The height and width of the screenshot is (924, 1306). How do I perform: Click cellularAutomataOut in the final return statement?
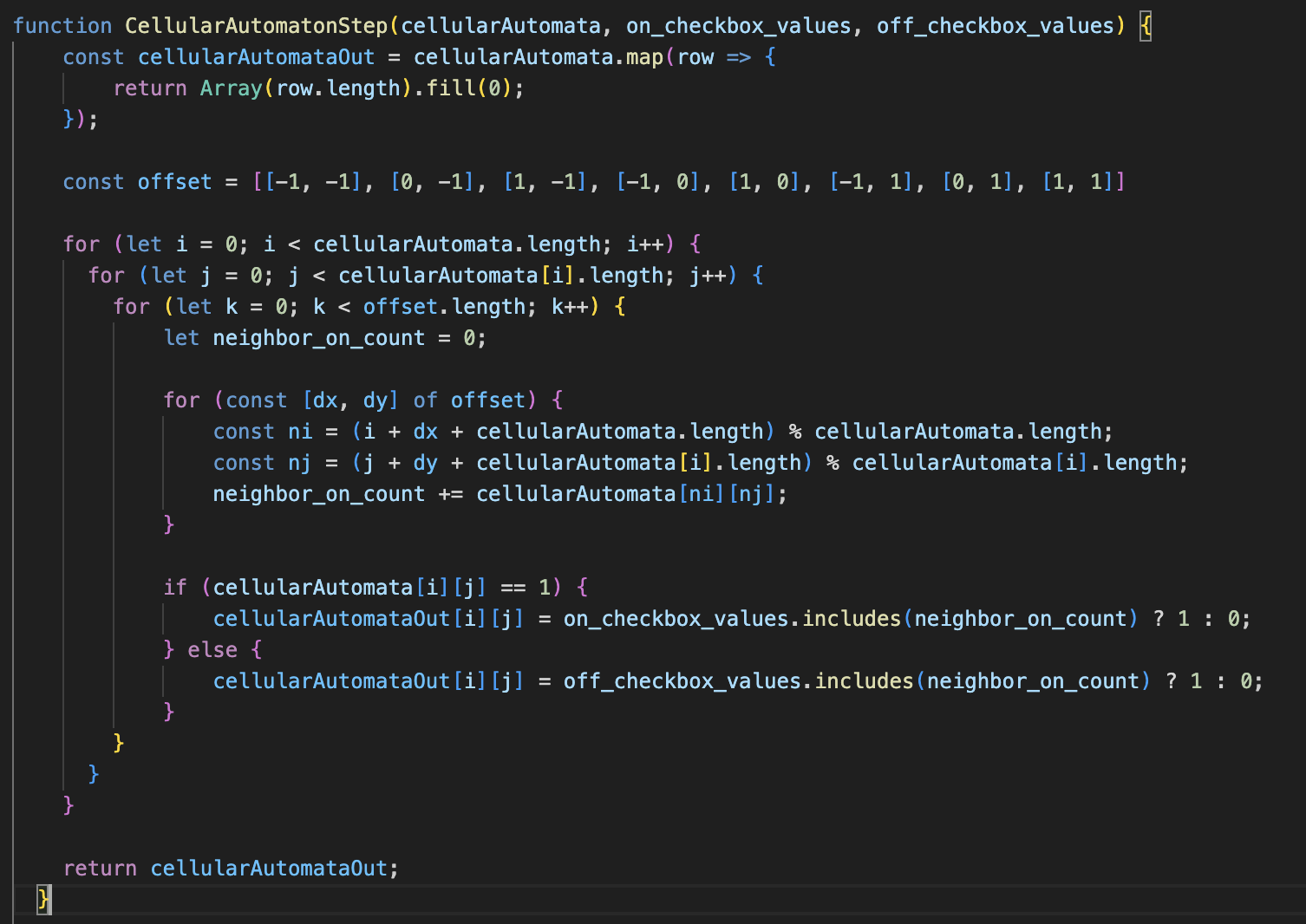269,869
